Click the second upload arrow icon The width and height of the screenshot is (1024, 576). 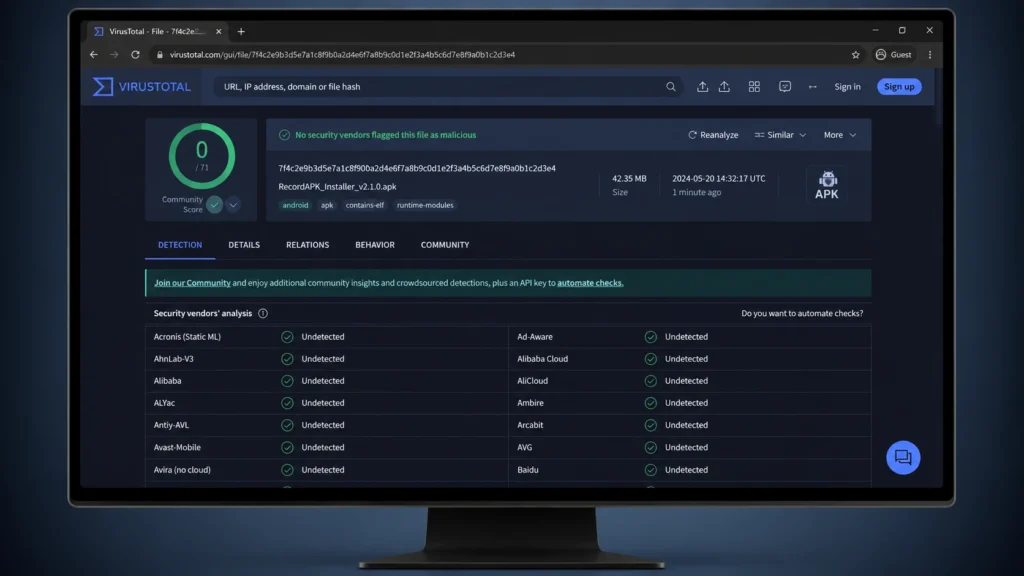pyautogui.click(x=724, y=86)
